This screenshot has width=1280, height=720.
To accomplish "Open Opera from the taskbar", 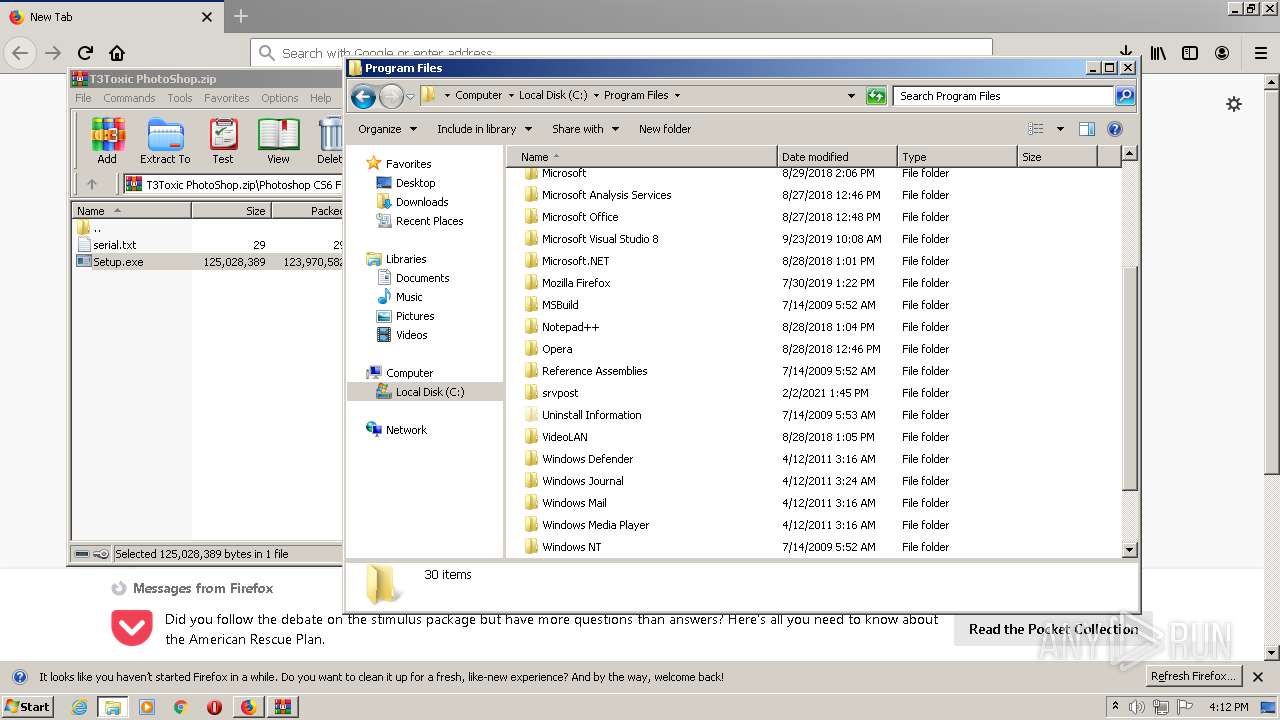I will (x=214, y=707).
